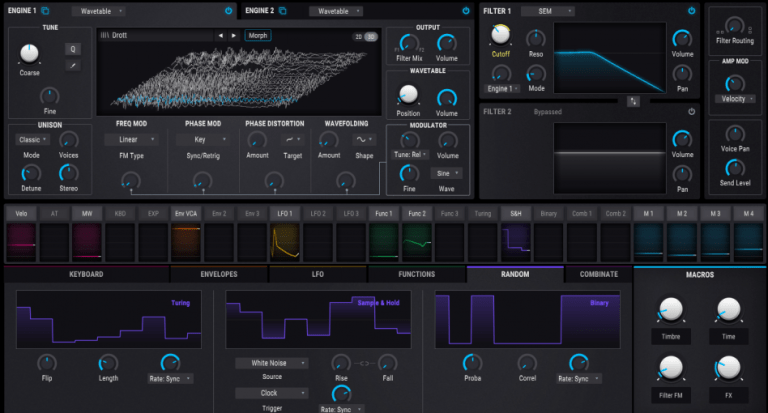The width and height of the screenshot is (768, 413).
Task: Open the Combinate tab
Action: click(x=599, y=274)
